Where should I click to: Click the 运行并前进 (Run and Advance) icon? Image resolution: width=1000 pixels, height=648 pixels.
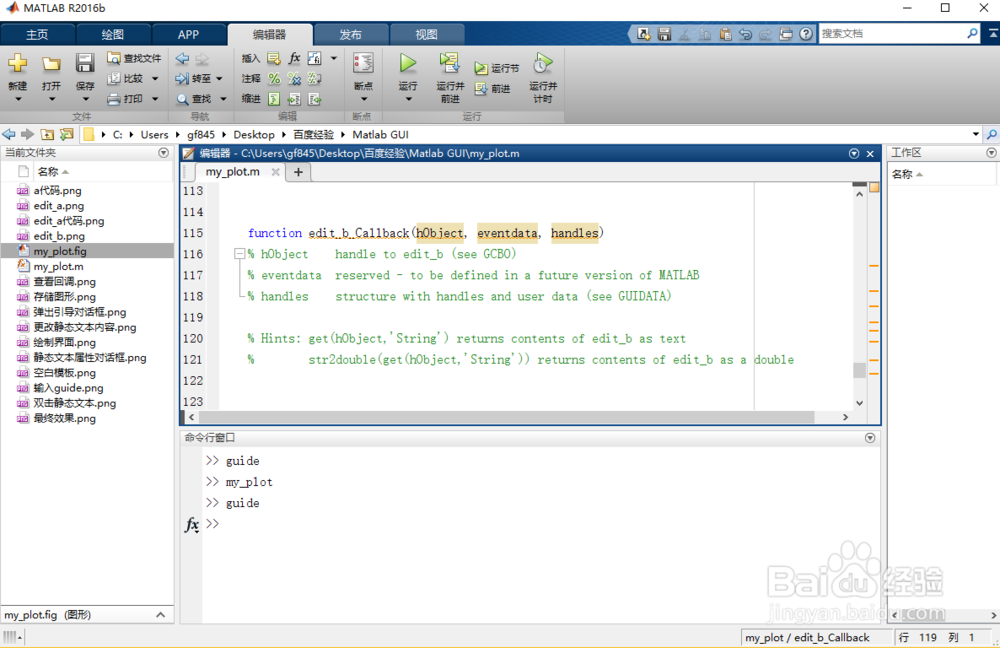(450, 63)
